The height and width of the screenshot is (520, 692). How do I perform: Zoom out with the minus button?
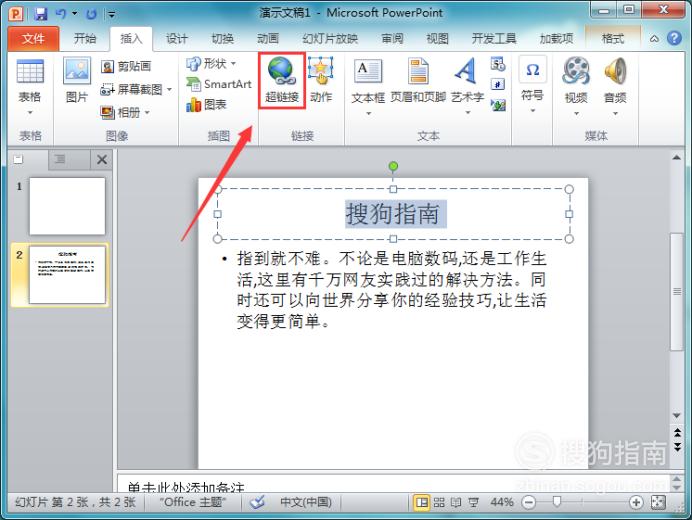[x=528, y=502]
